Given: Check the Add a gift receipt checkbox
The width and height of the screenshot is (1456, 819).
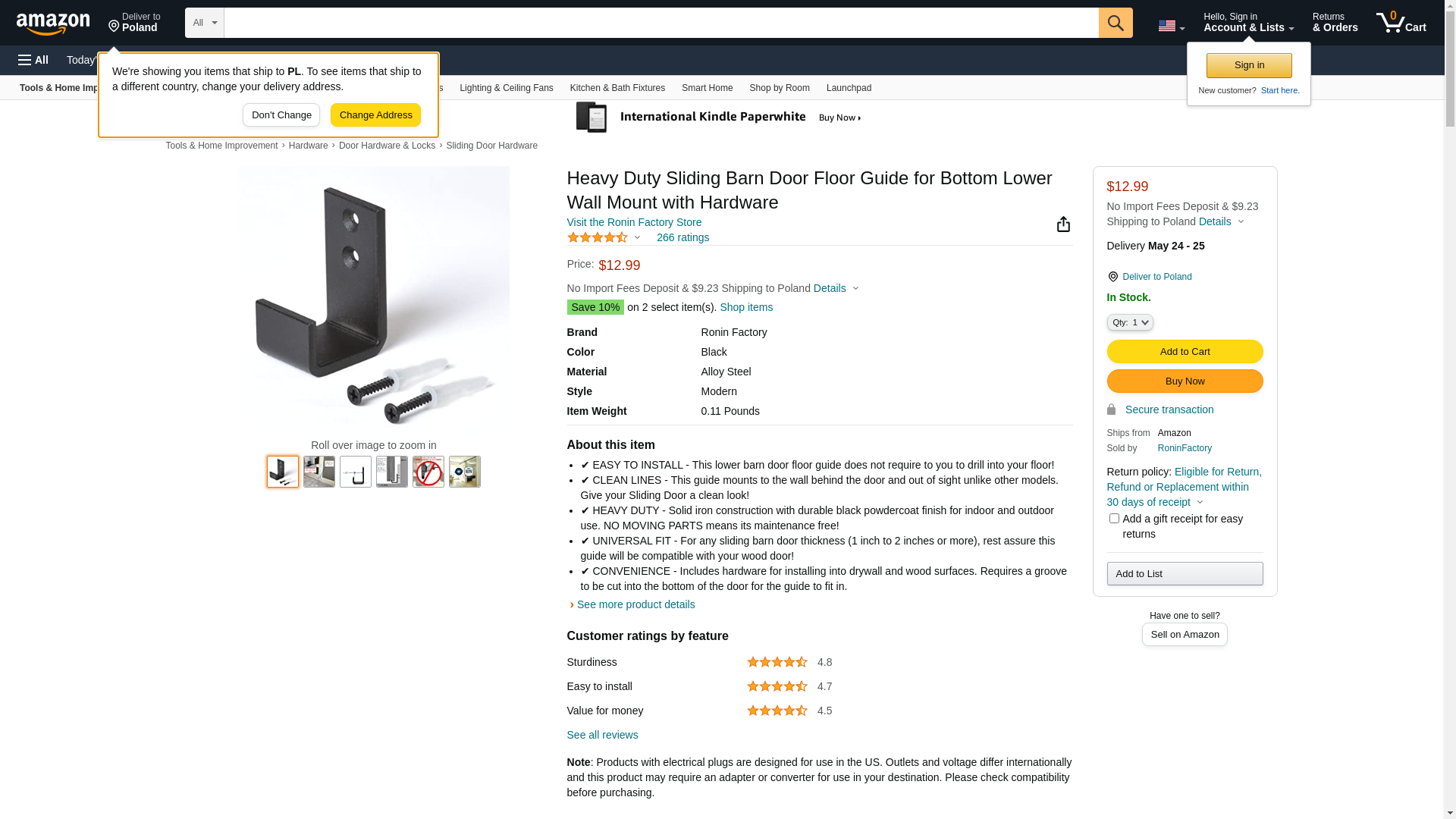Looking at the screenshot, I should (1114, 519).
